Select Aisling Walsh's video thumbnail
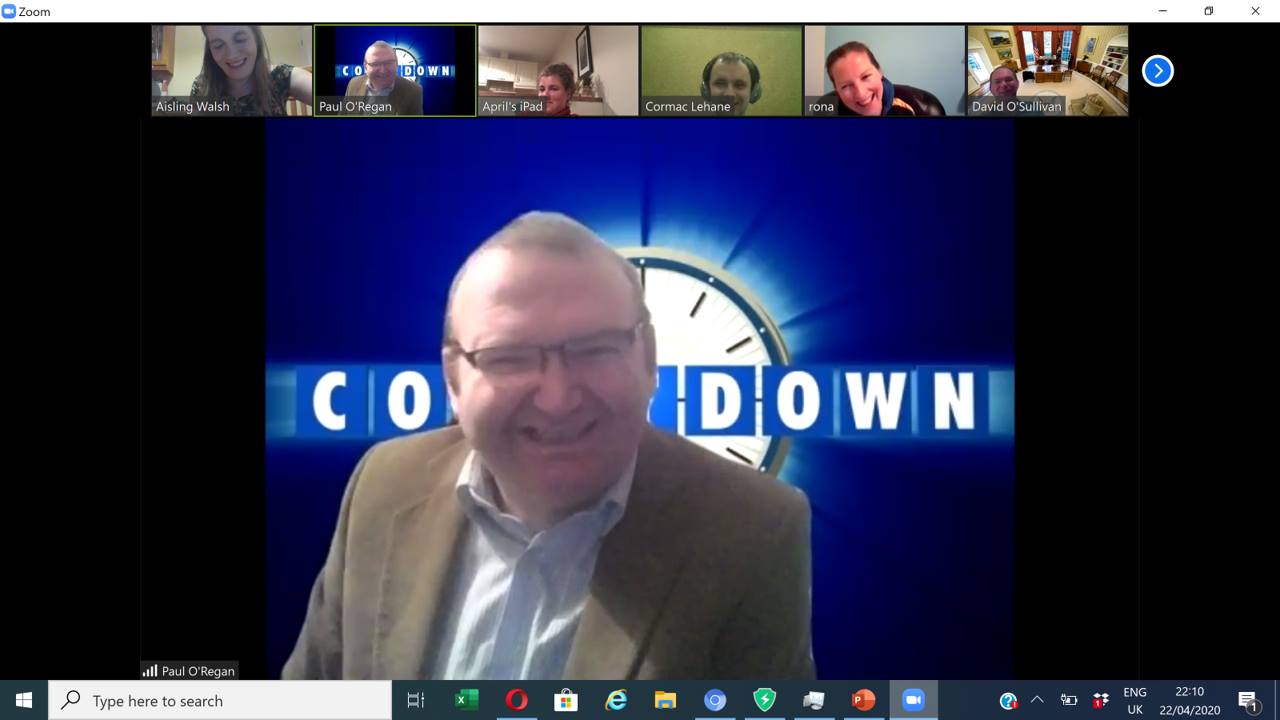Screen dimensions: 1280x720 tap(232, 70)
